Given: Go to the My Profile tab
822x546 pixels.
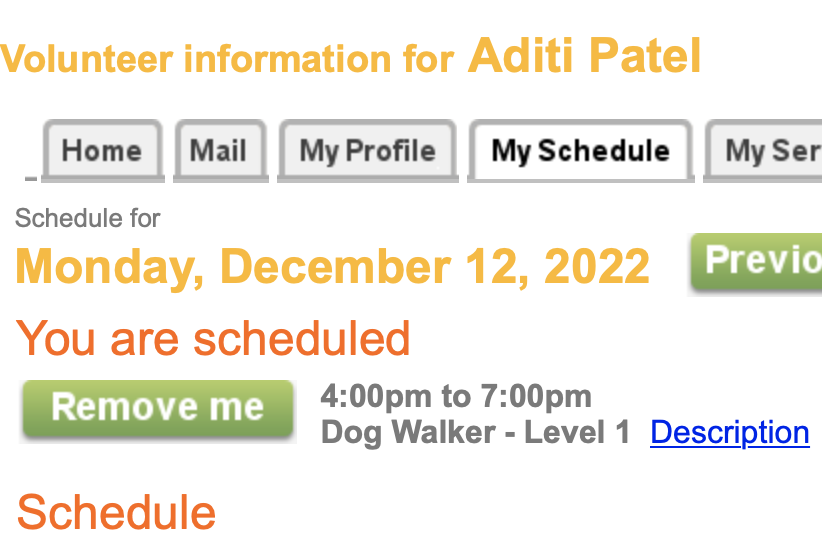Looking at the screenshot, I should coord(367,151).
